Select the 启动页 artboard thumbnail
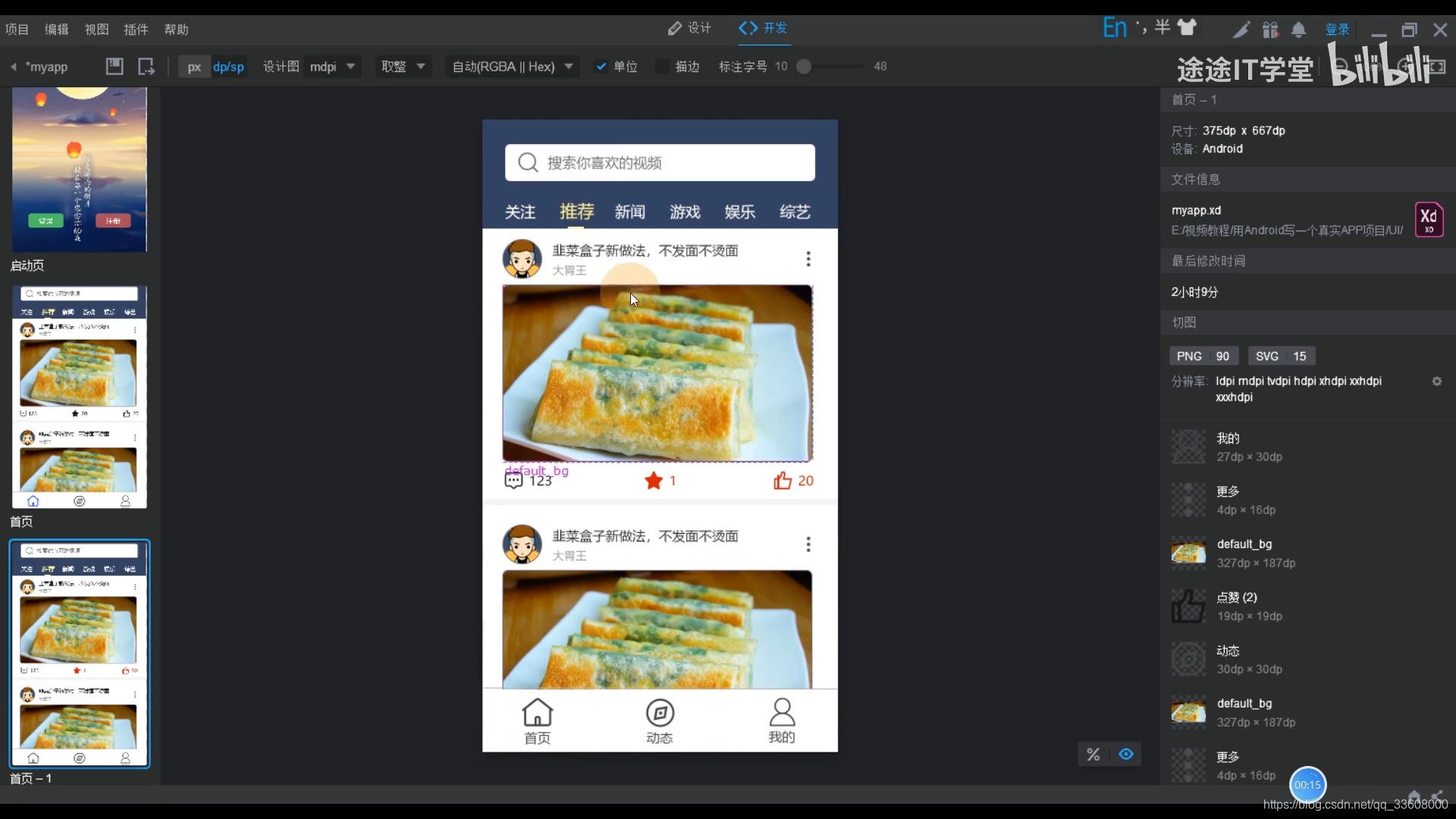1456x819 pixels. [80, 169]
